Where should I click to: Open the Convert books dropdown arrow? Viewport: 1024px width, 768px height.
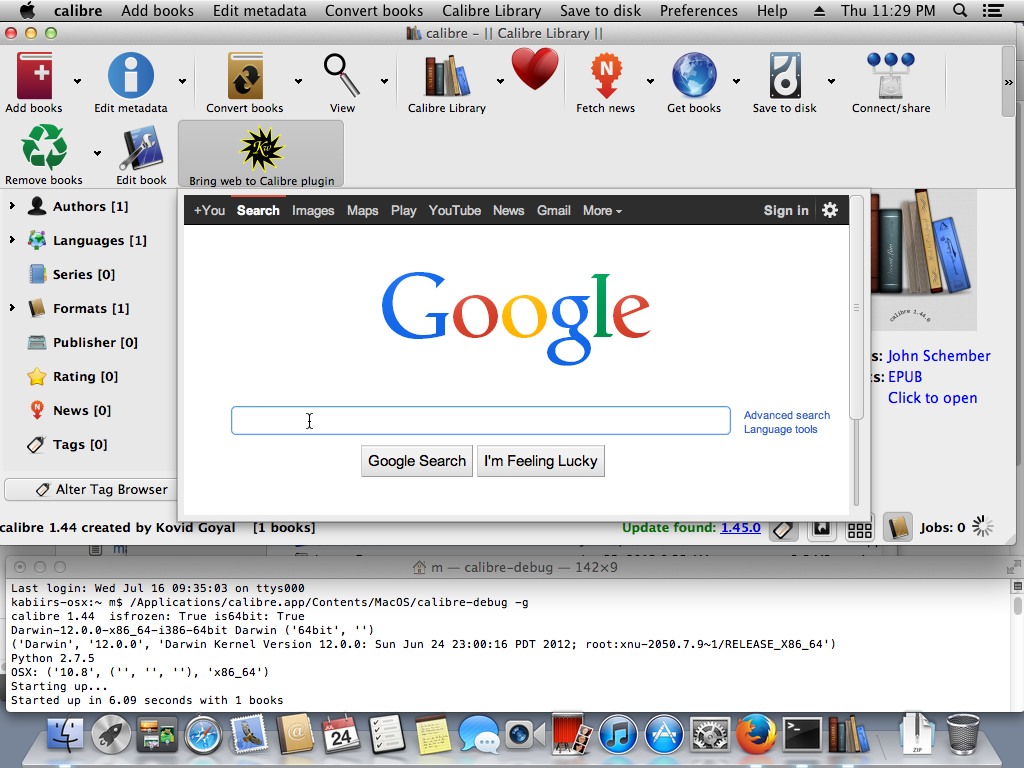point(298,82)
